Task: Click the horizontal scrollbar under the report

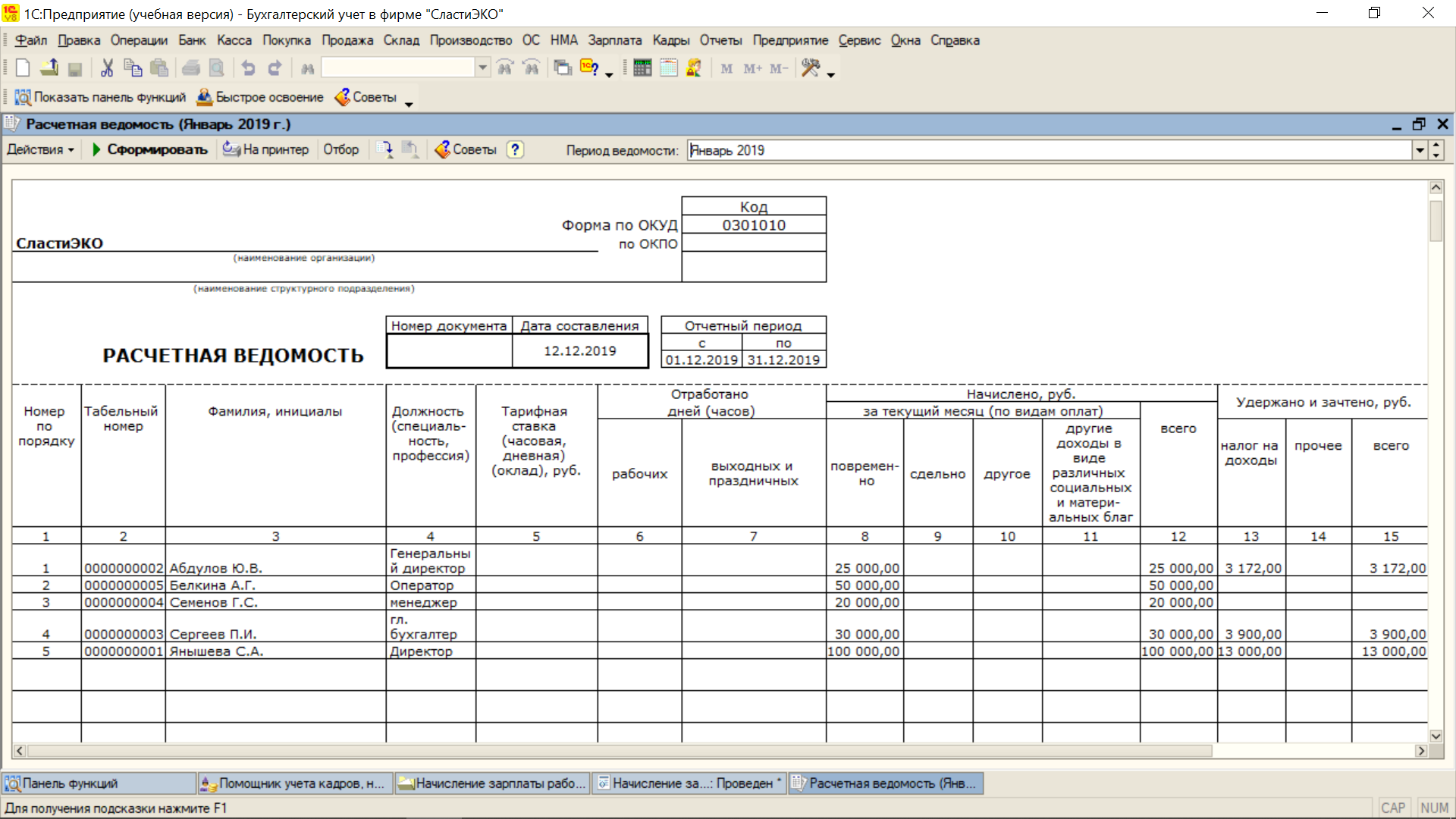Action: [x=618, y=751]
